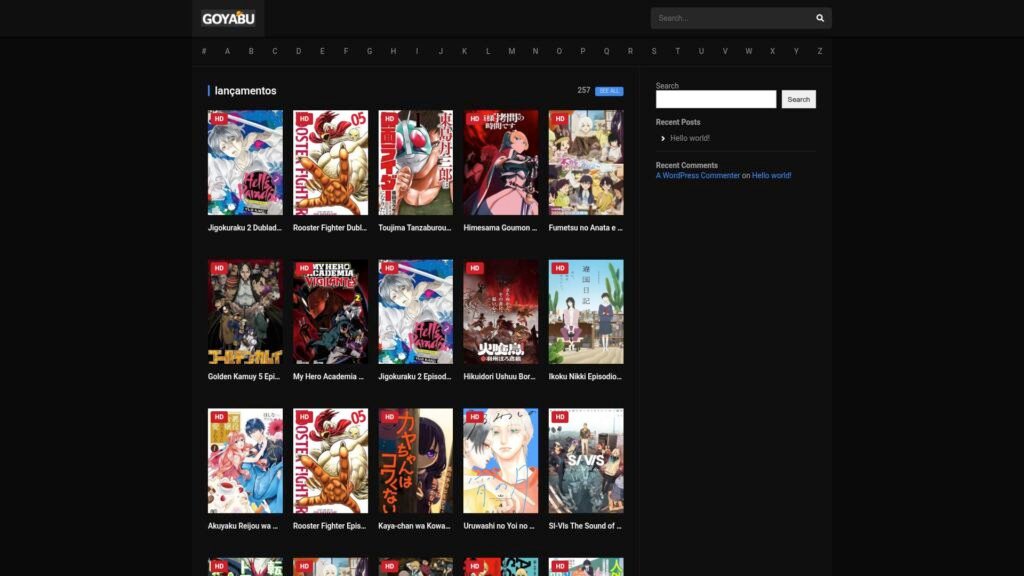The width and height of the screenshot is (1024, 576).
Task: Click the header search input box
Action: click(730, 18)
